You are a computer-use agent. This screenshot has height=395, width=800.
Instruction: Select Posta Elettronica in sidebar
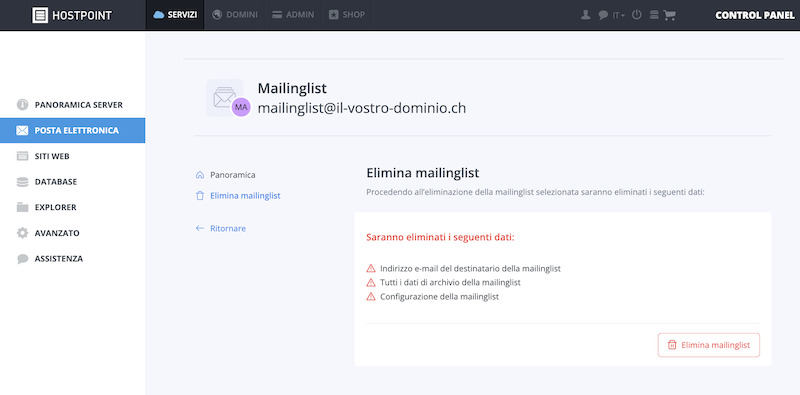(x=72, y=130)
